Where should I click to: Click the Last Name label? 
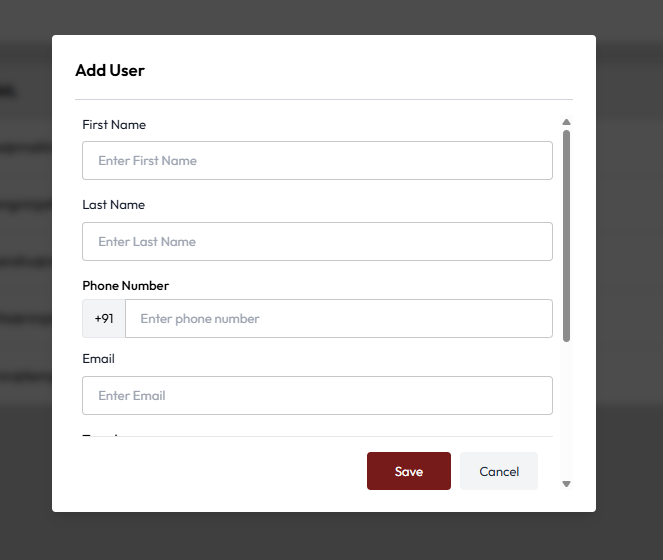[113, 205]
